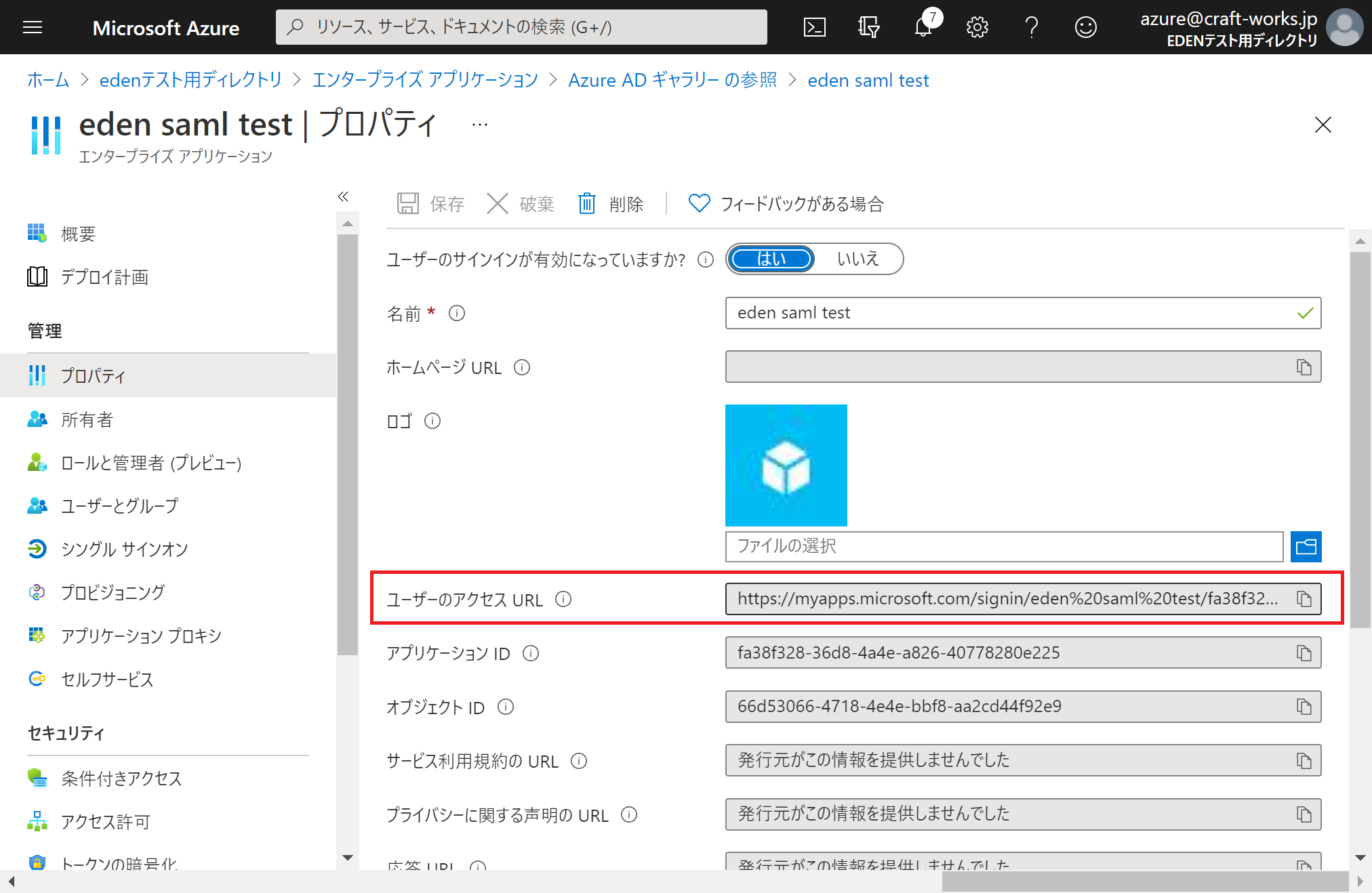Click the horizontal scrollbar right arrow
Image resolution: width=1372 pixels, height=893 pixels.
pyautogui.click(x=1360, y=881)
